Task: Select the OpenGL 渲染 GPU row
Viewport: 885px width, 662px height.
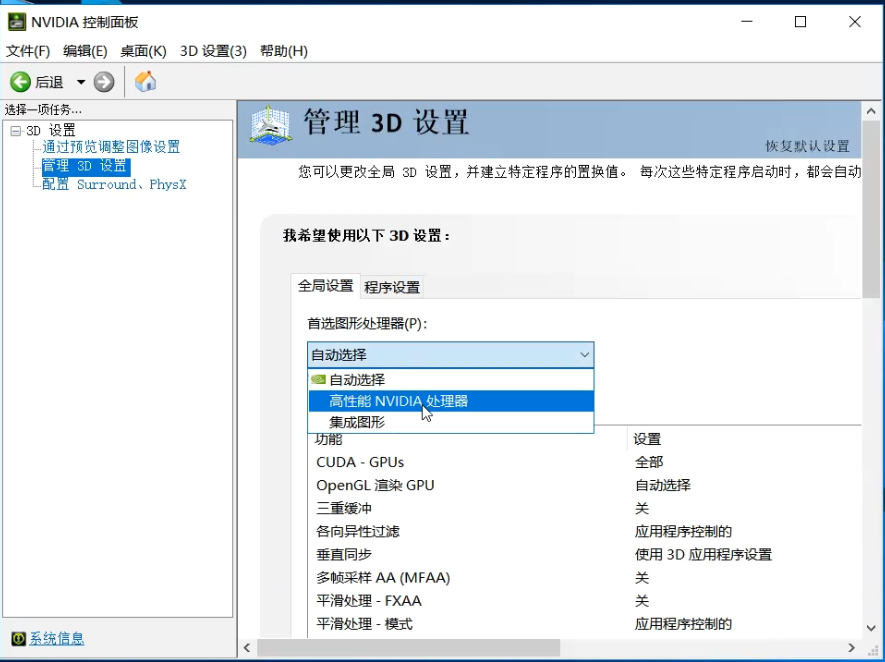Action: pos(585,485)
